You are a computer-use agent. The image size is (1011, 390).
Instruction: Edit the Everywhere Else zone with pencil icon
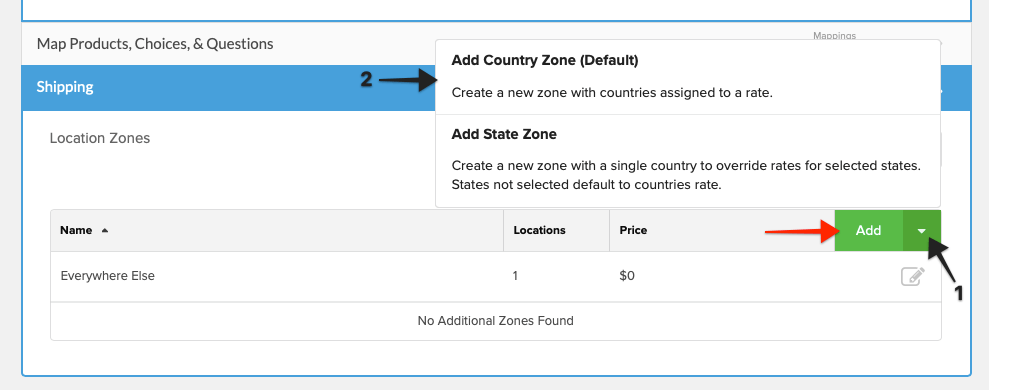pyautogui.click(x=912, y=277)
